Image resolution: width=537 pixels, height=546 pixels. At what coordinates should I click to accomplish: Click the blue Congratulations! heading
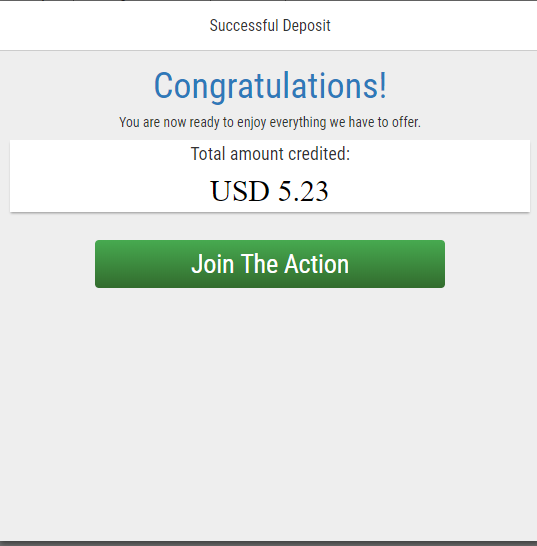click(270, 86)
